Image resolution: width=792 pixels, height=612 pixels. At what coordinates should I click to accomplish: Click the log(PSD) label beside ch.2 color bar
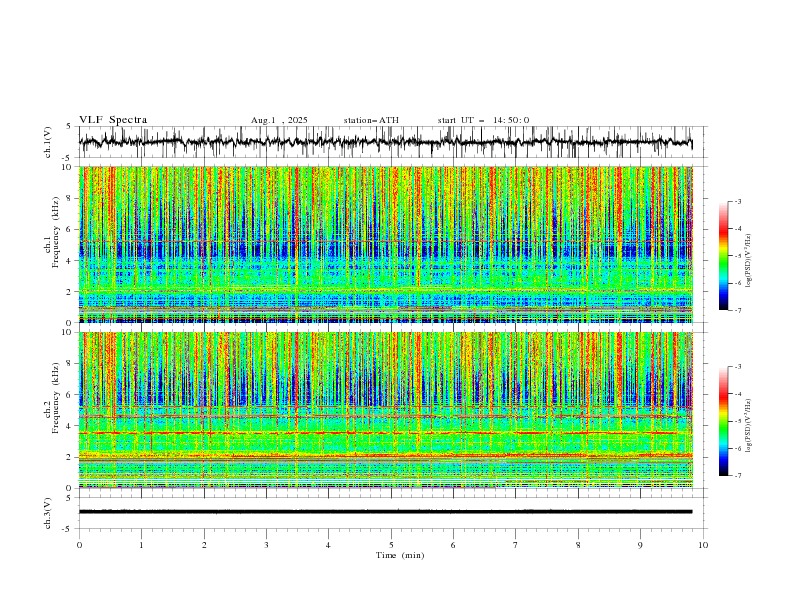coord(748,426)
